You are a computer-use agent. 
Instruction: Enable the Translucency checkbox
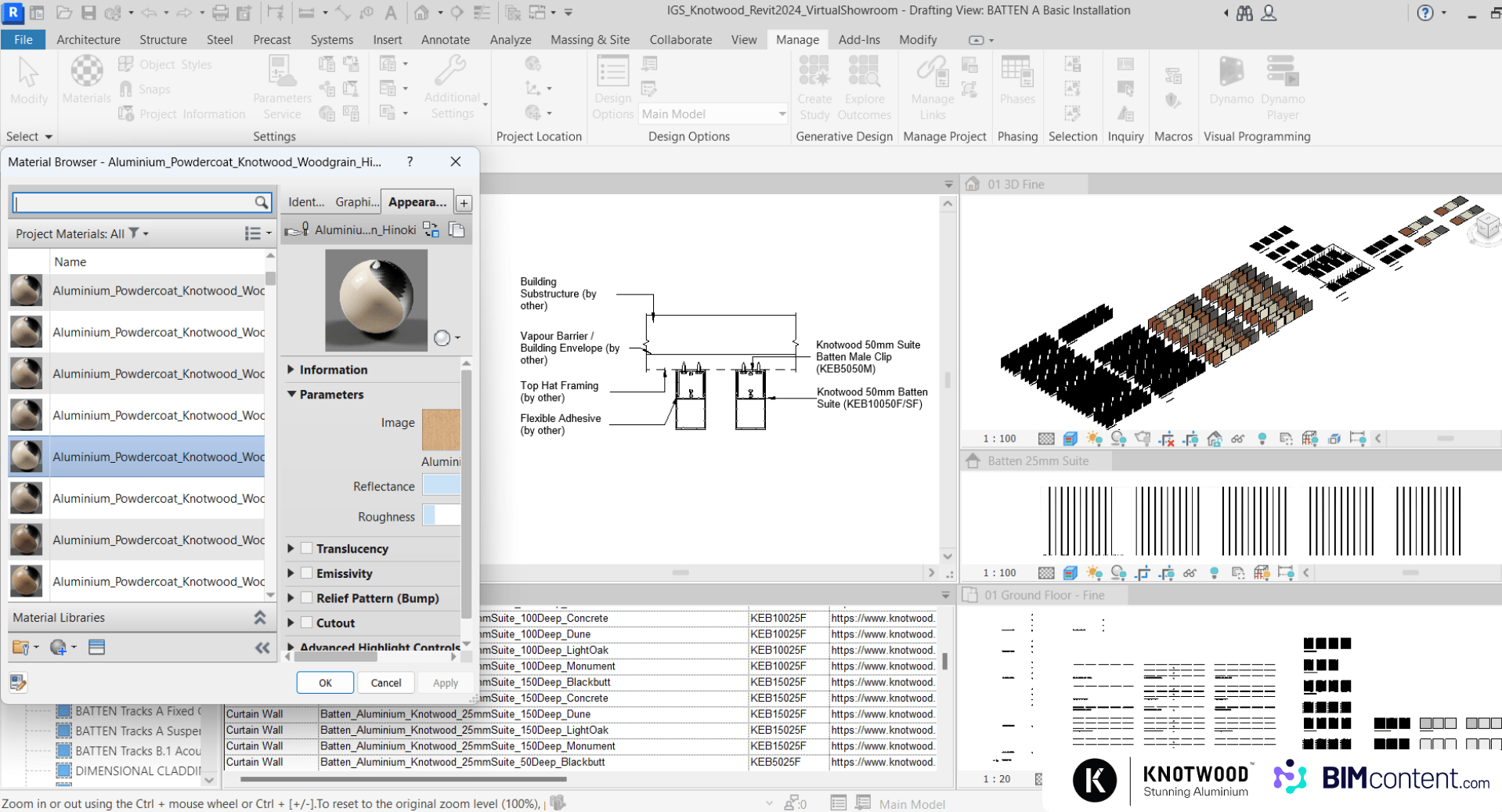307,549
